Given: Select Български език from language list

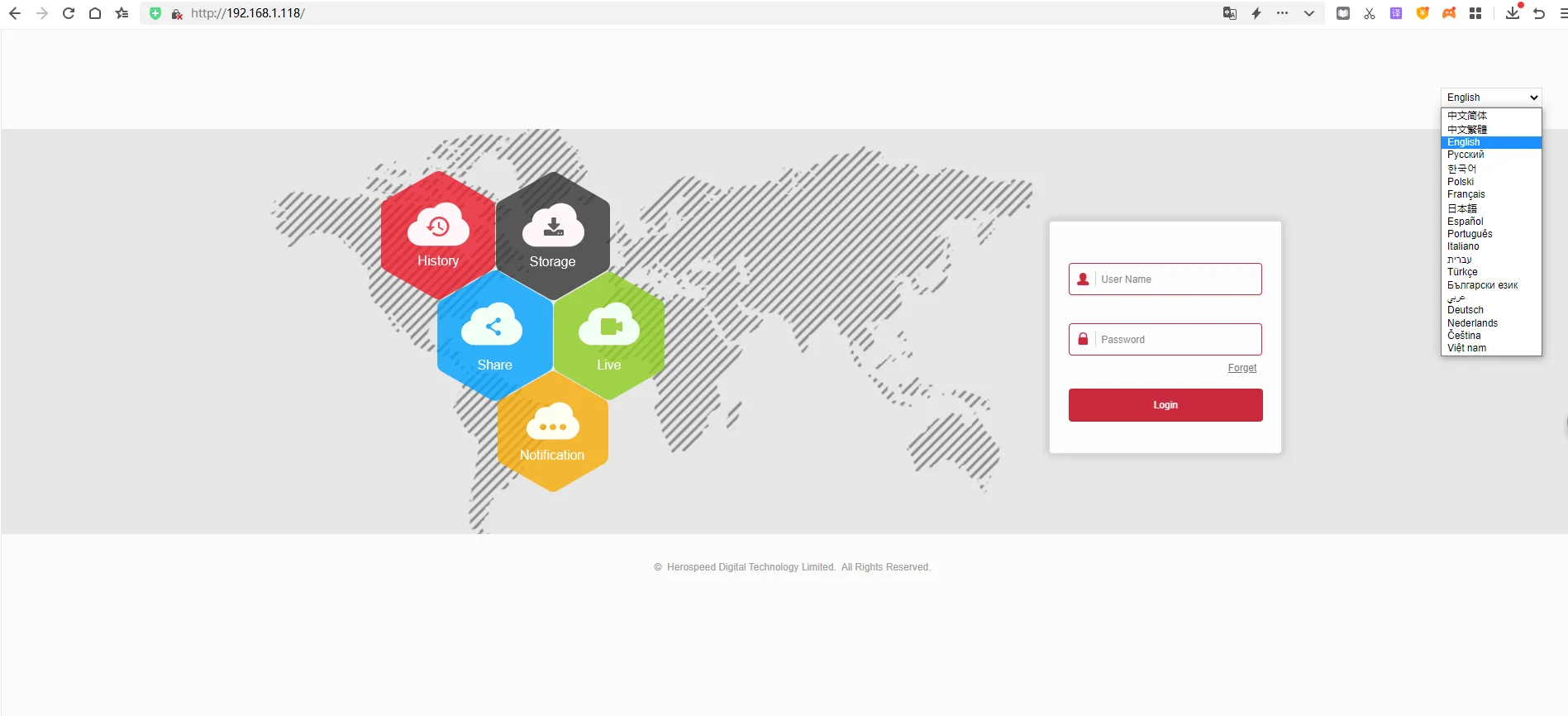Looking at the screenshot, I should point(1491,285).
